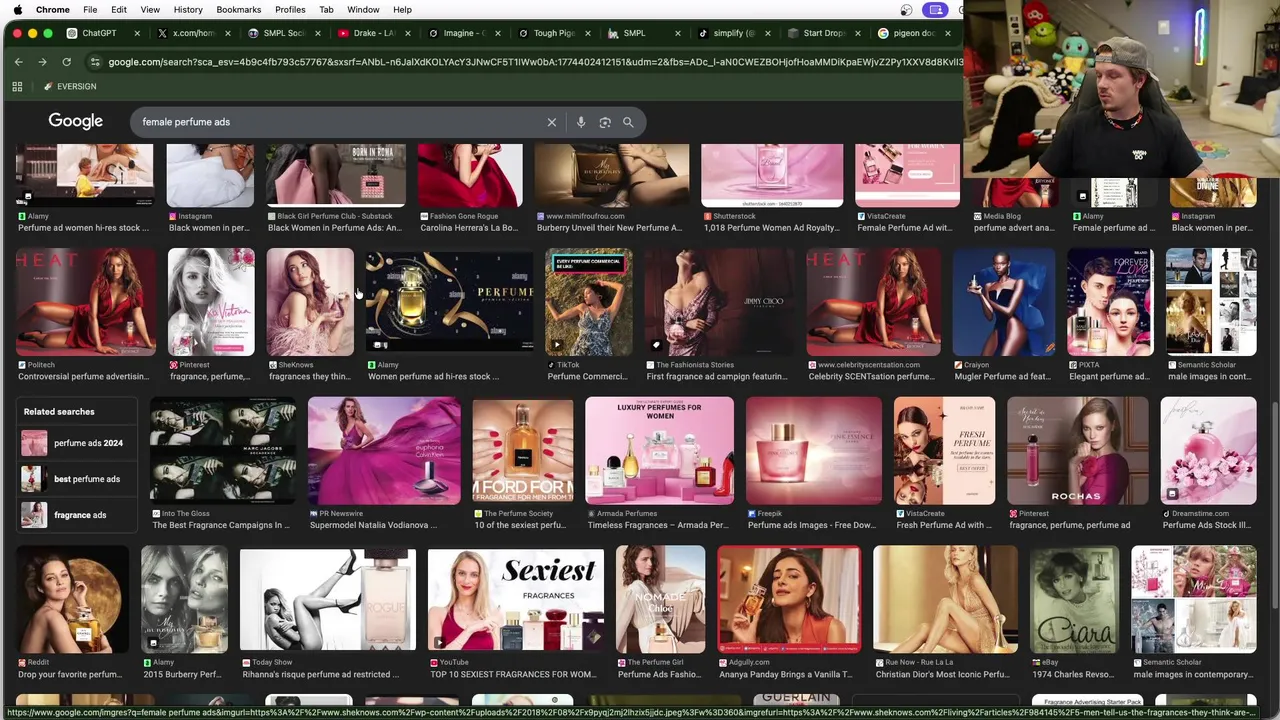
Task: Click 'Drop your favorite perfum...' Reddit caption
Action: click(70, 674)
